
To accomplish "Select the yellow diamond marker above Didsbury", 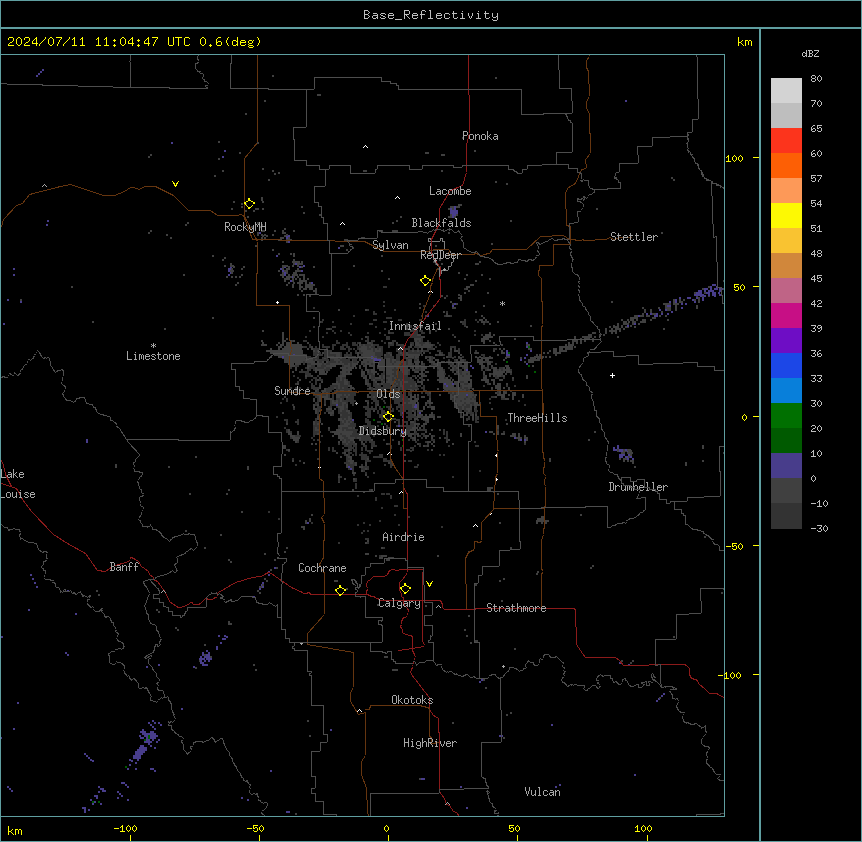I will (388, 417).
